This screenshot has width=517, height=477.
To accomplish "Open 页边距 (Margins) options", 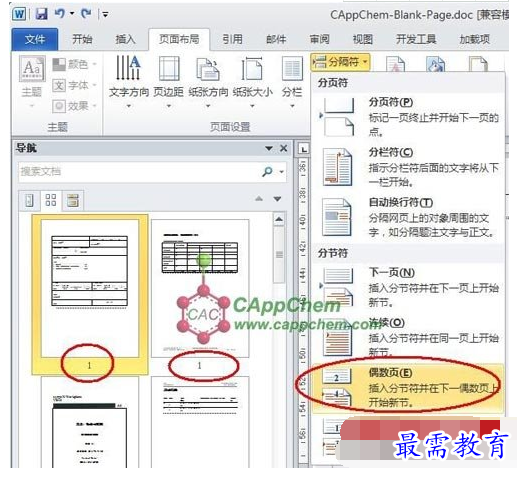I will 168,82.
